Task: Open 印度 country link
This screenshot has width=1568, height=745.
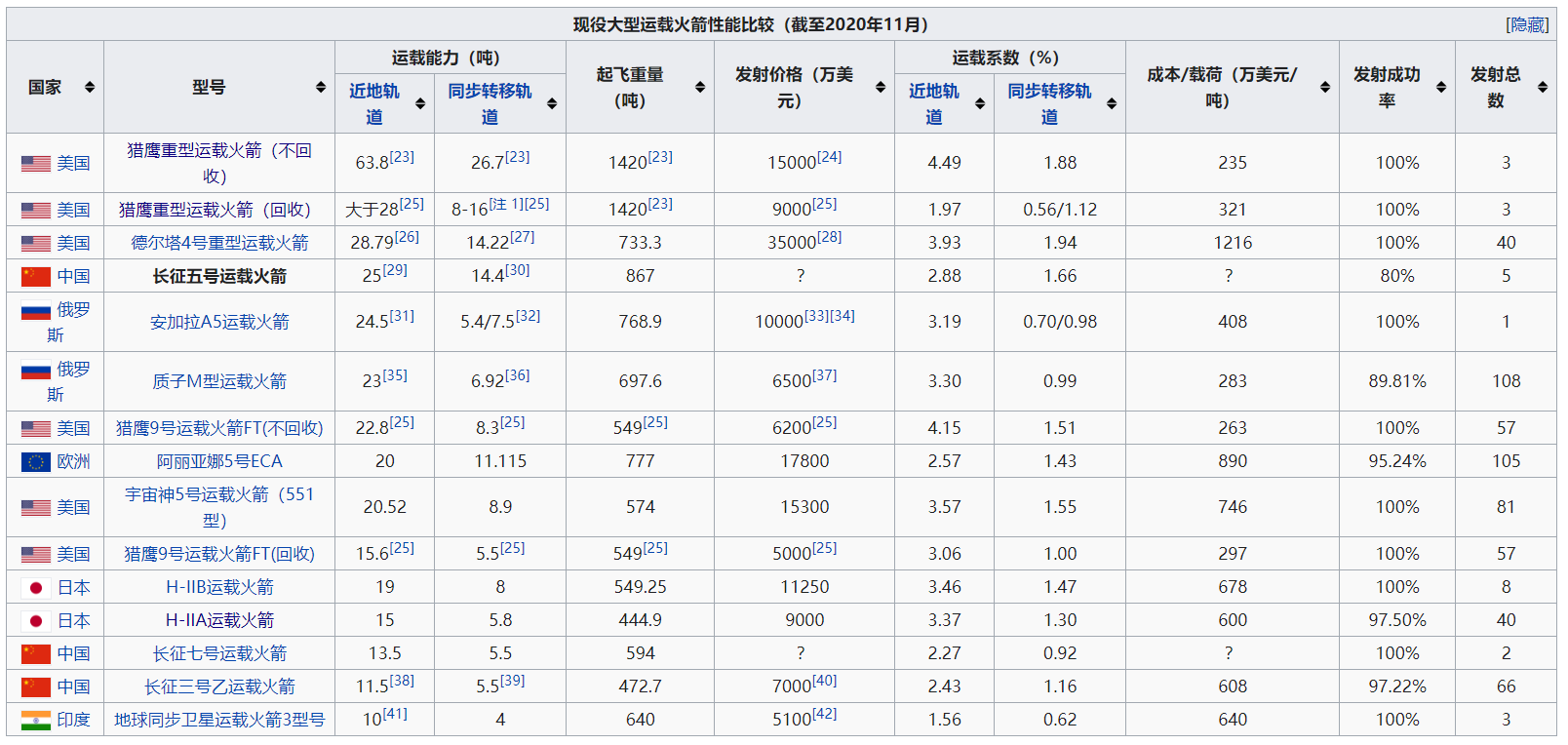Action: tap(73, 720)
